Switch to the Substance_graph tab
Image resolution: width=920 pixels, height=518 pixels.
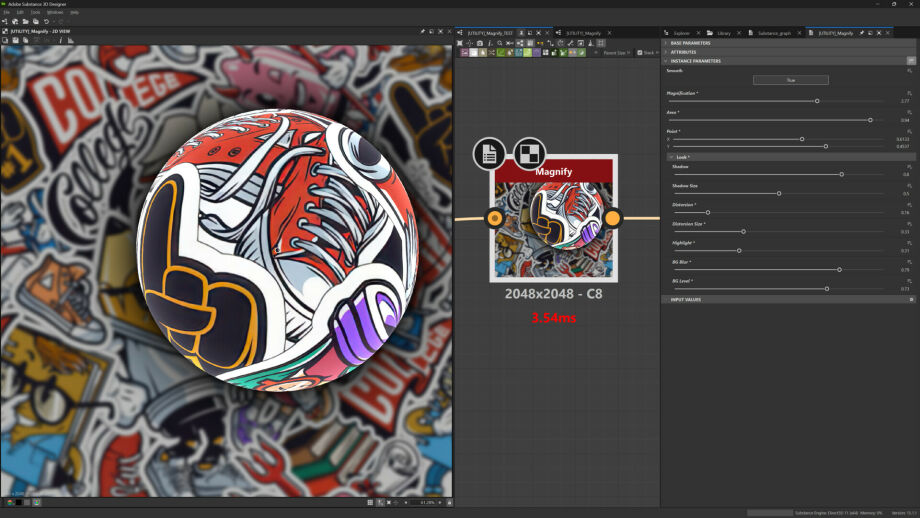click(774, 33)
